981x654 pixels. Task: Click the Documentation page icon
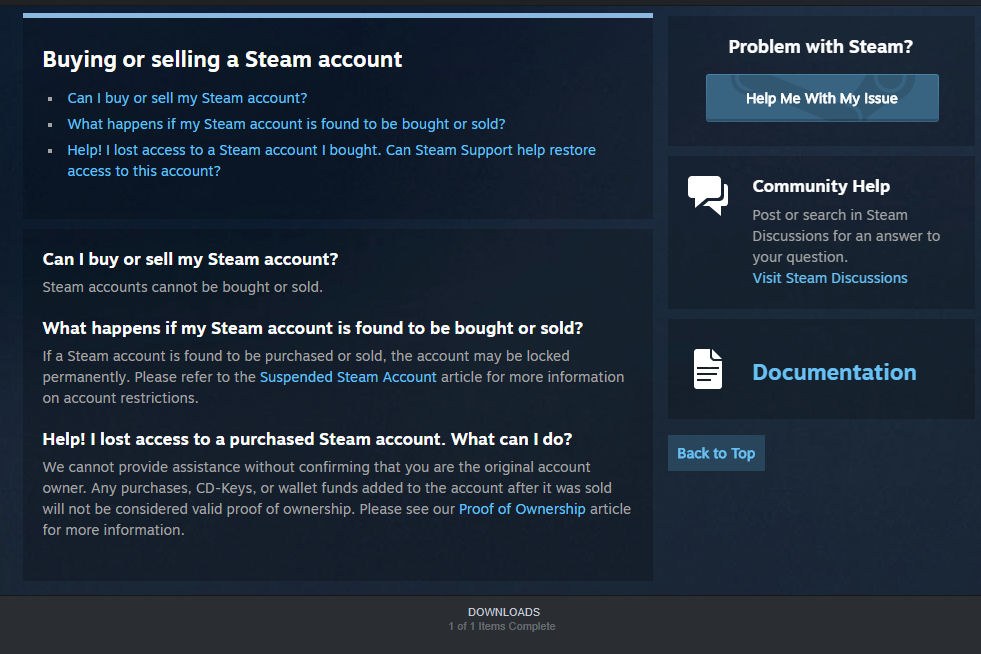click(707, 369)
